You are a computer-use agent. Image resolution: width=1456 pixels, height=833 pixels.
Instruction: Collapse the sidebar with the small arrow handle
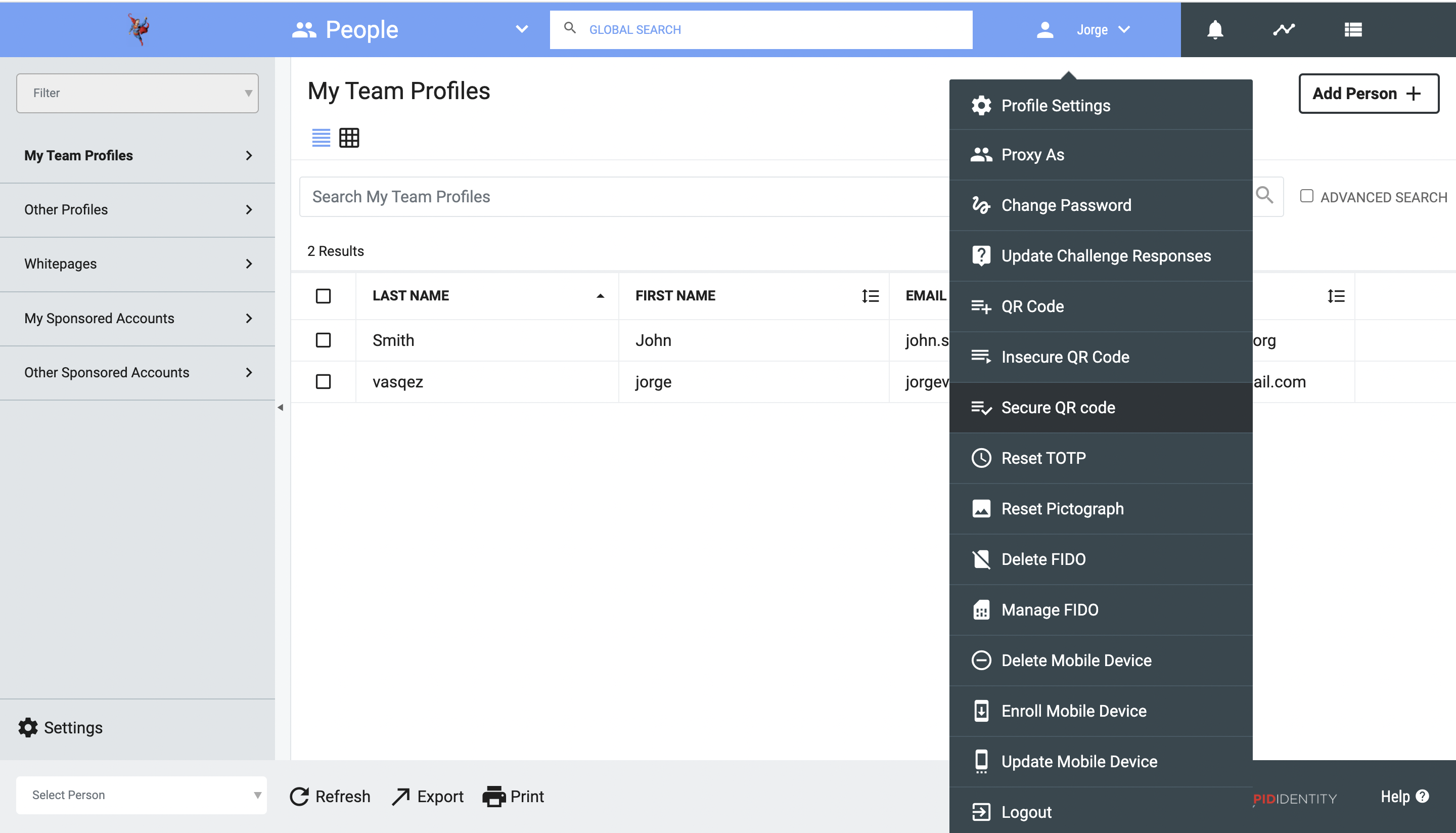coord(280,407)
